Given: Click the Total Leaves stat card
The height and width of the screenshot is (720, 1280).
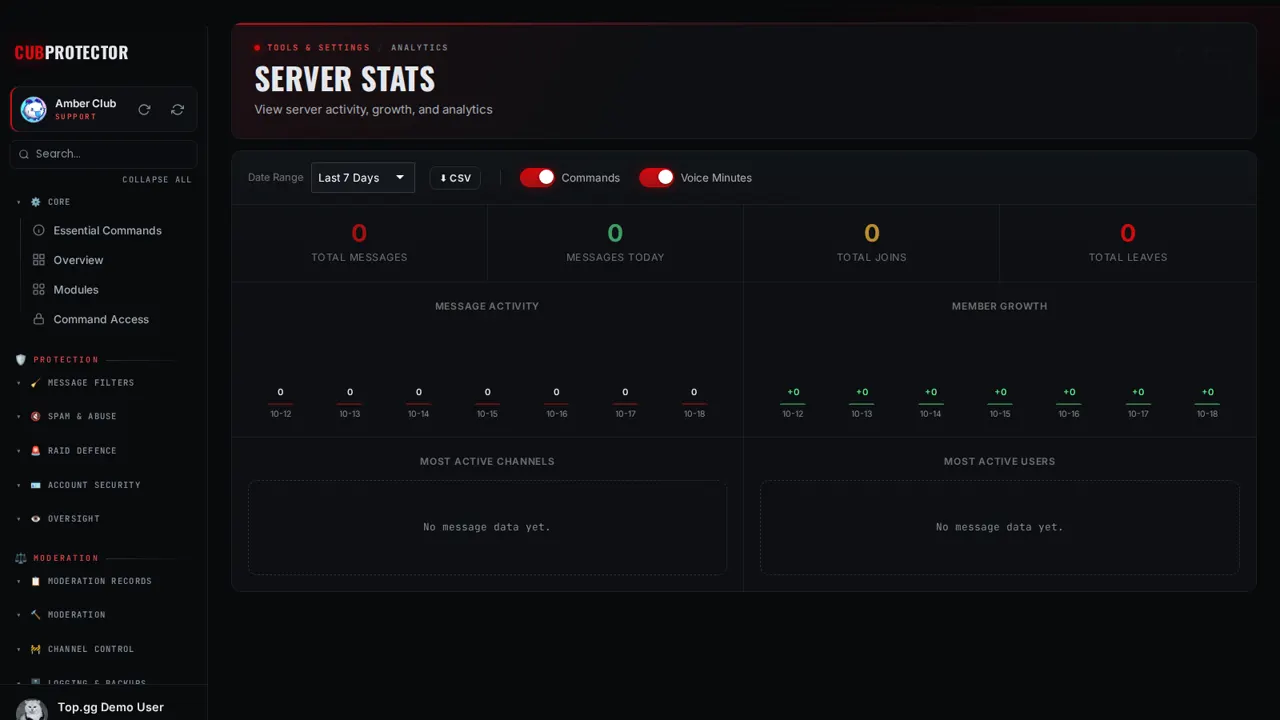Looking at the screenshot, I should click(x=1128, y=243).
